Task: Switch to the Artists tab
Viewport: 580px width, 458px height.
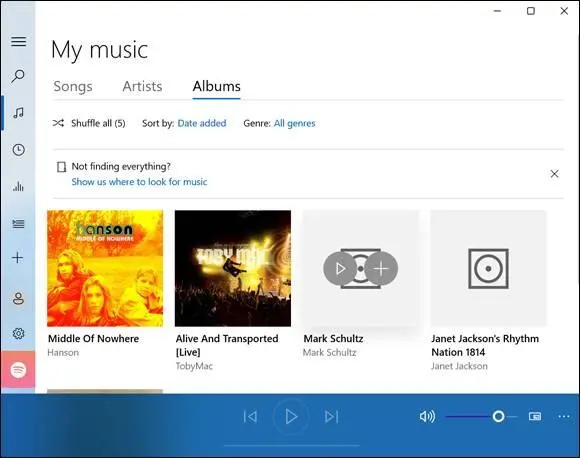Action: pyautogui.click(x=142, y=86)
